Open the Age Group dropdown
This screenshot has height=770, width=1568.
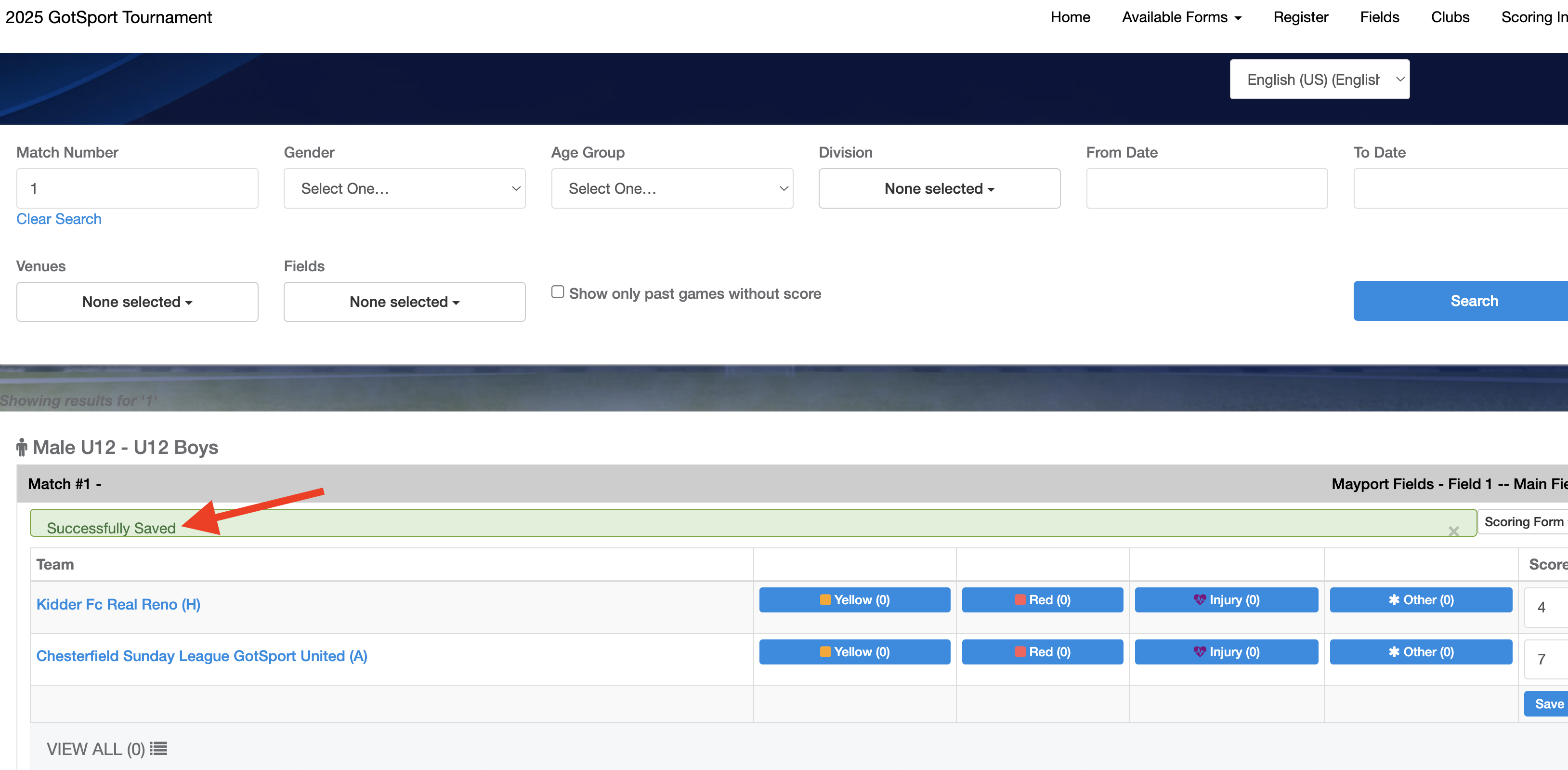(672, 188)
